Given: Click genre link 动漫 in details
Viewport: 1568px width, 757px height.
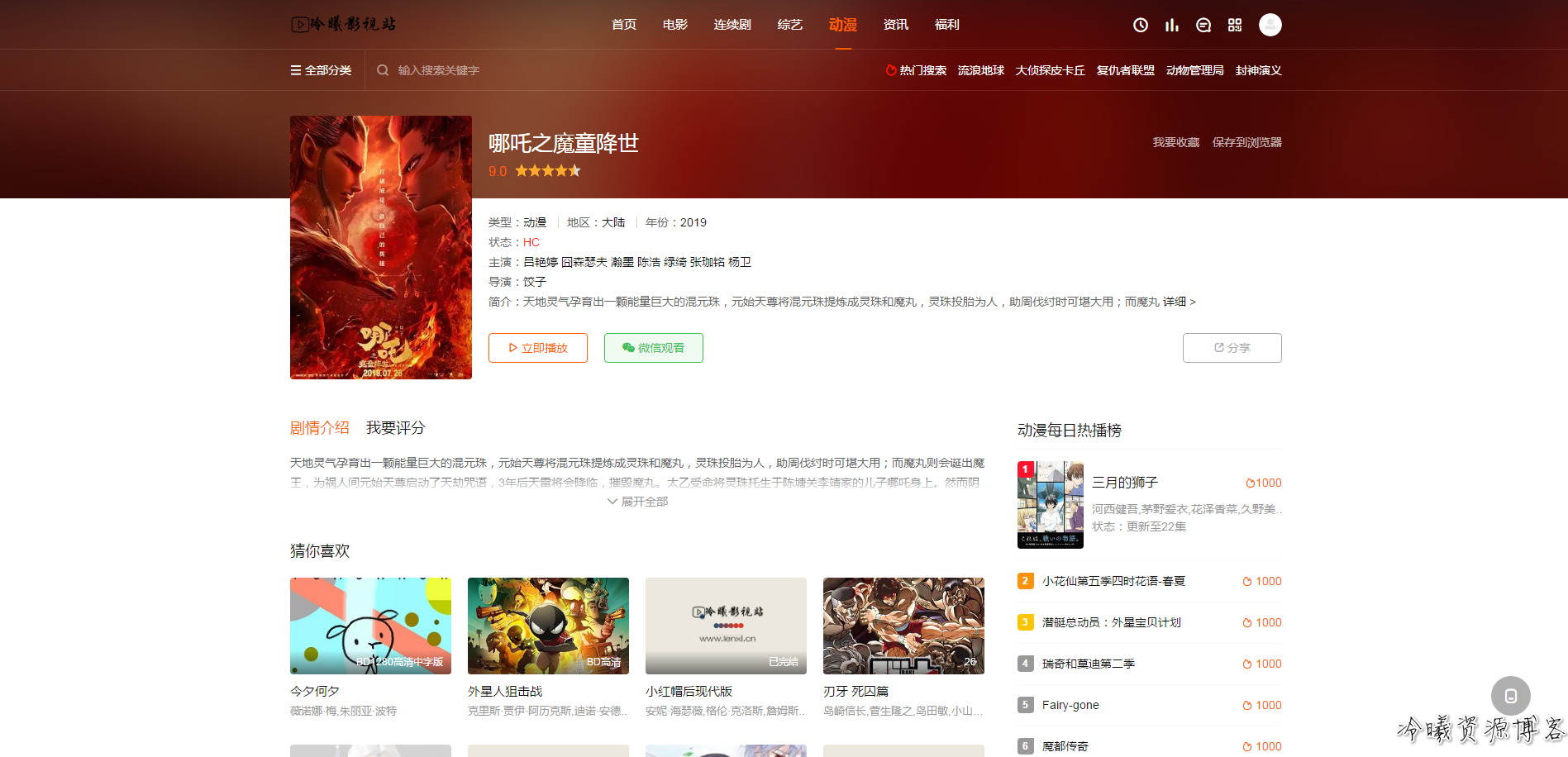Looking at the screenshot, I should pos(535,222).
